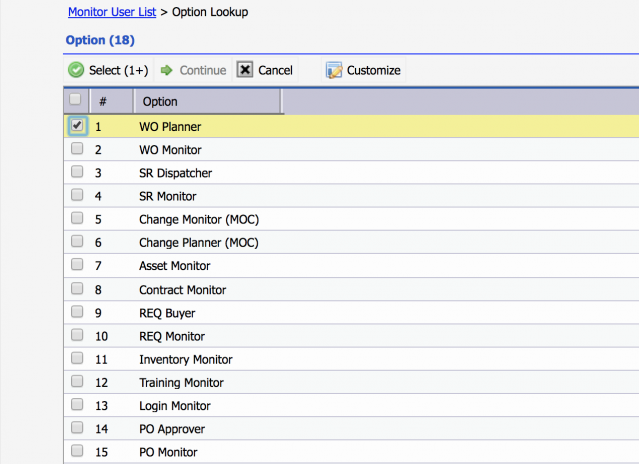Toggle the select-all header checkbox

[x=76, y=100]
